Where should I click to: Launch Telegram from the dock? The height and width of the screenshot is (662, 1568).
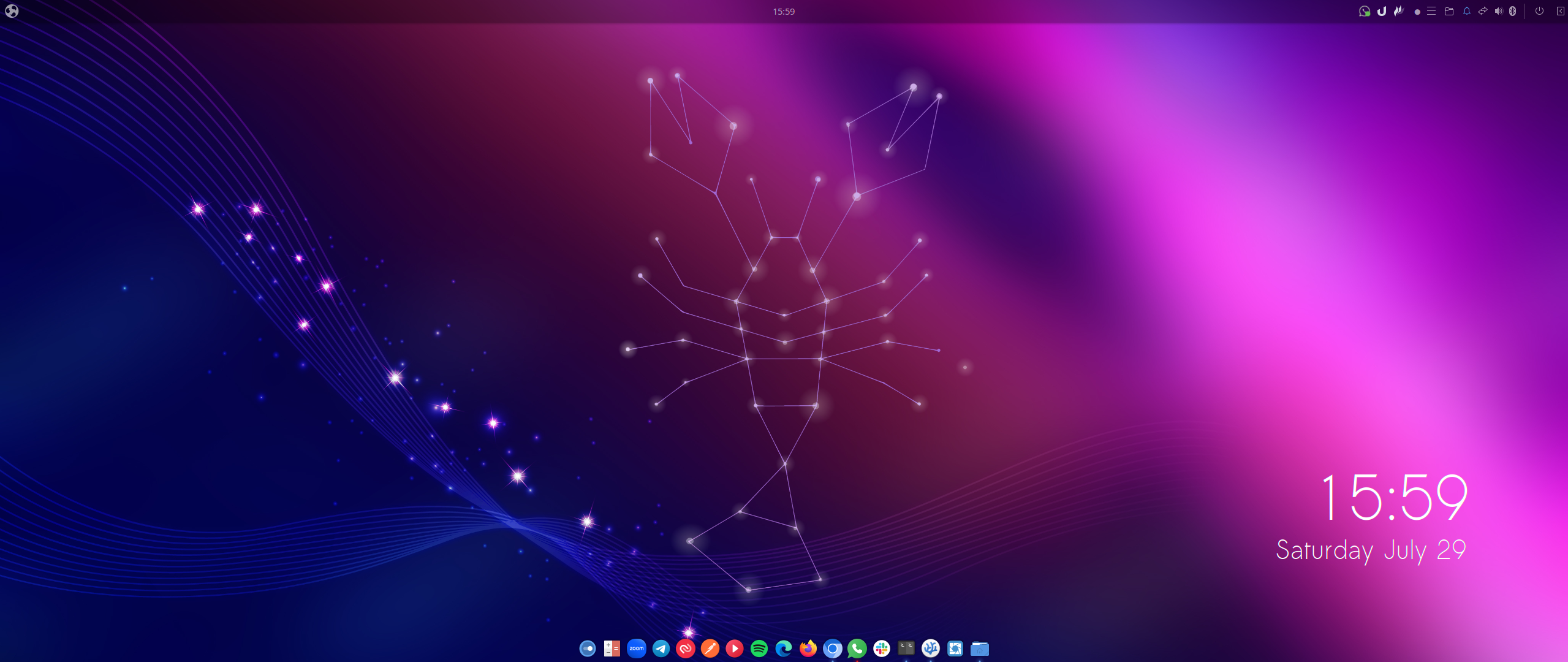coord(661,649)
